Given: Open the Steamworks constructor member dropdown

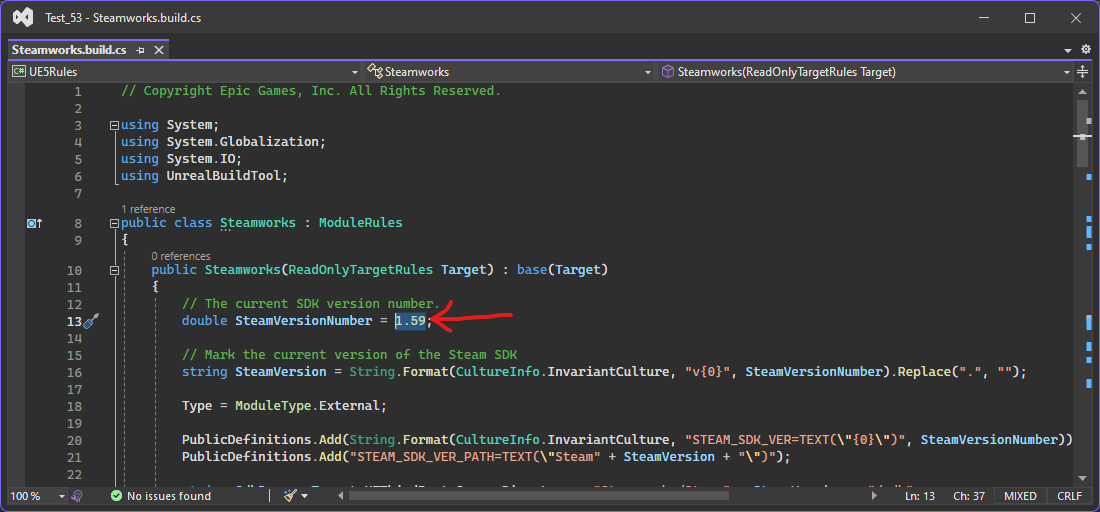Looking at the screenshot, I should coord(864,72).
